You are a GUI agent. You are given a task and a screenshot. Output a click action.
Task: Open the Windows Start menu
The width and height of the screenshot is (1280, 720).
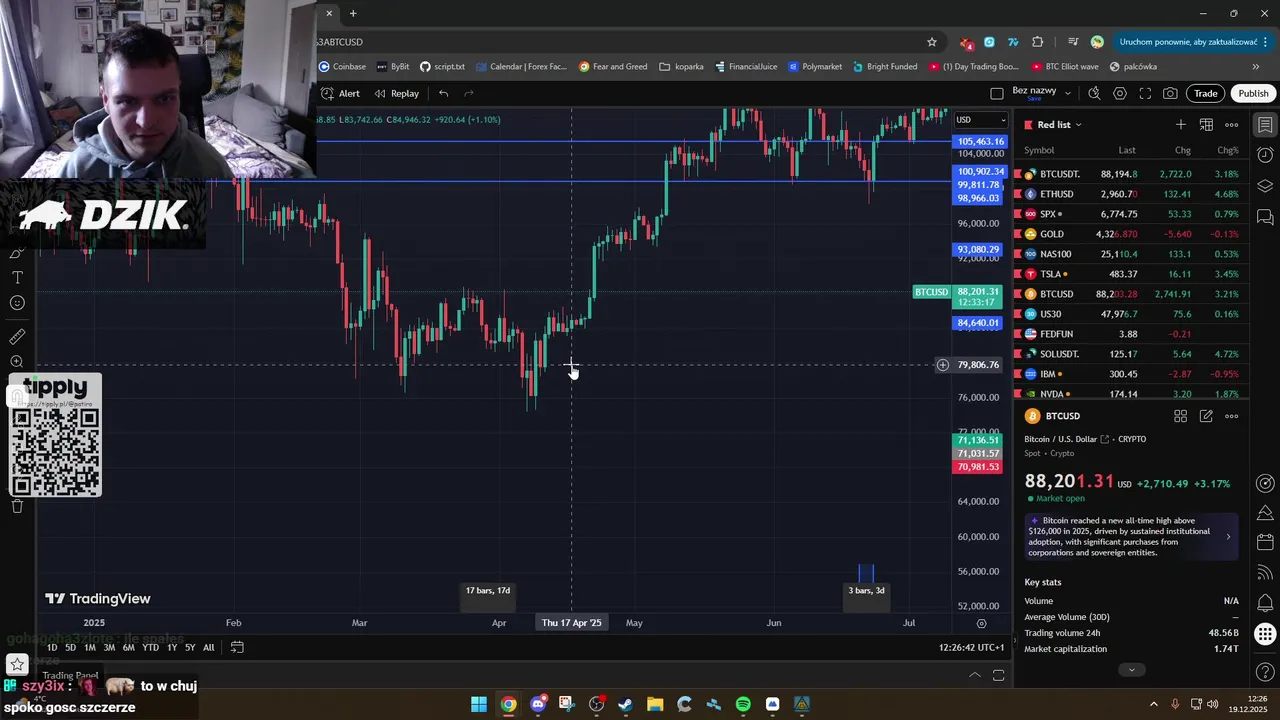[479, 705]
